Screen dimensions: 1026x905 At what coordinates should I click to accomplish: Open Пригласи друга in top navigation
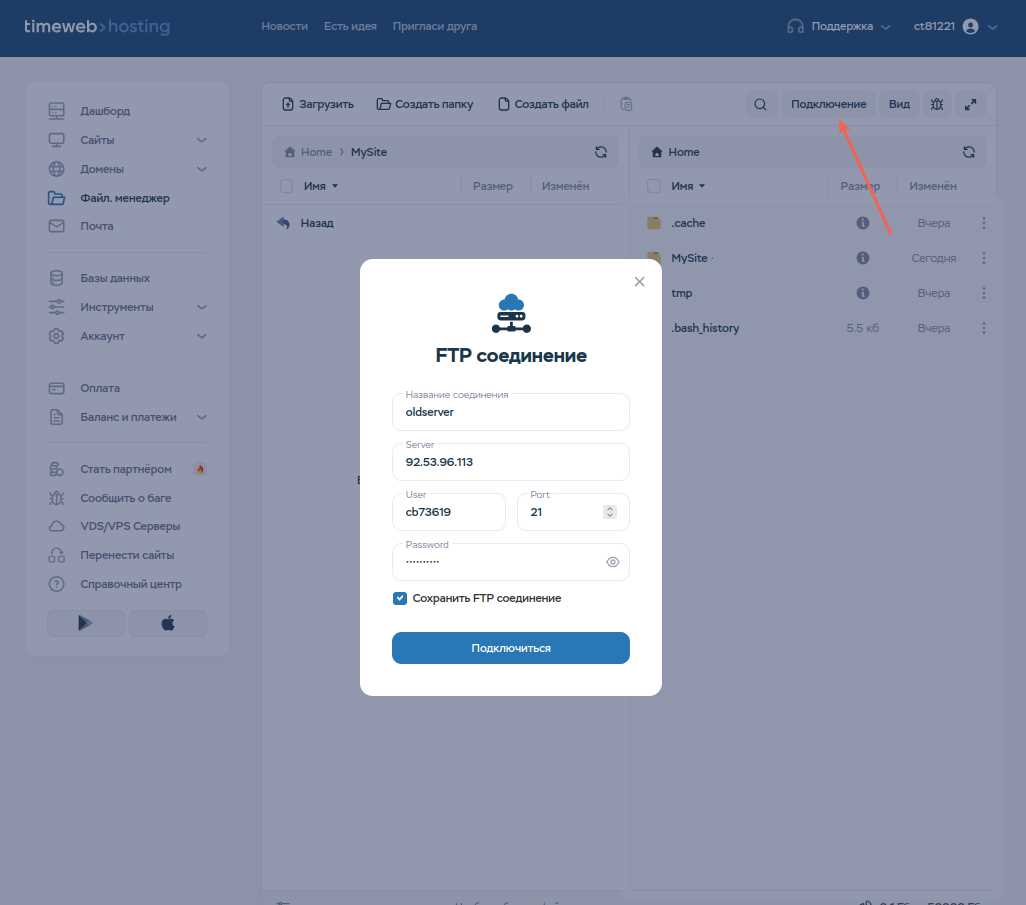[434, 26]
